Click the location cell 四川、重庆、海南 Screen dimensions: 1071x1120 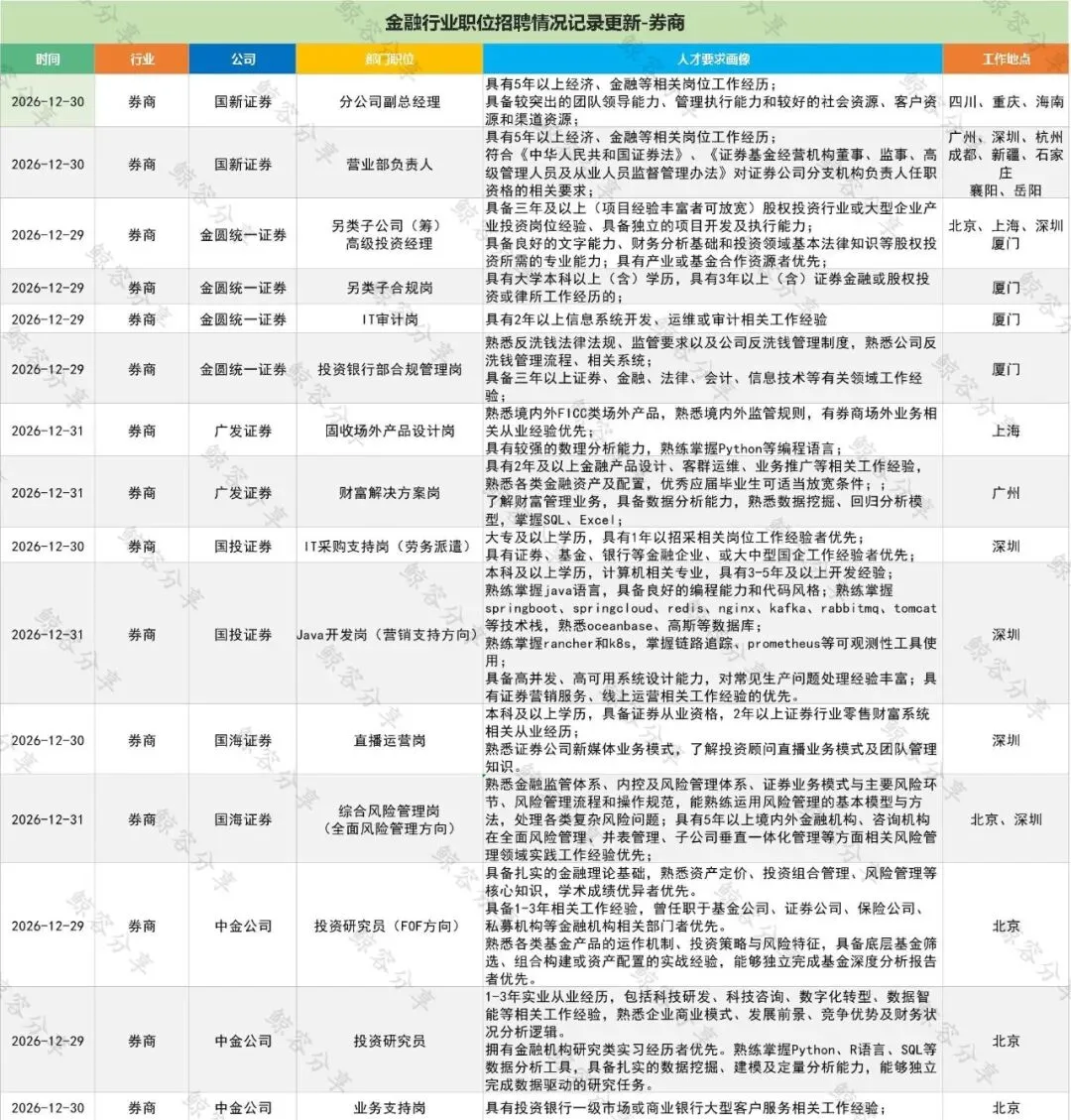click(x=1006, y=101)
